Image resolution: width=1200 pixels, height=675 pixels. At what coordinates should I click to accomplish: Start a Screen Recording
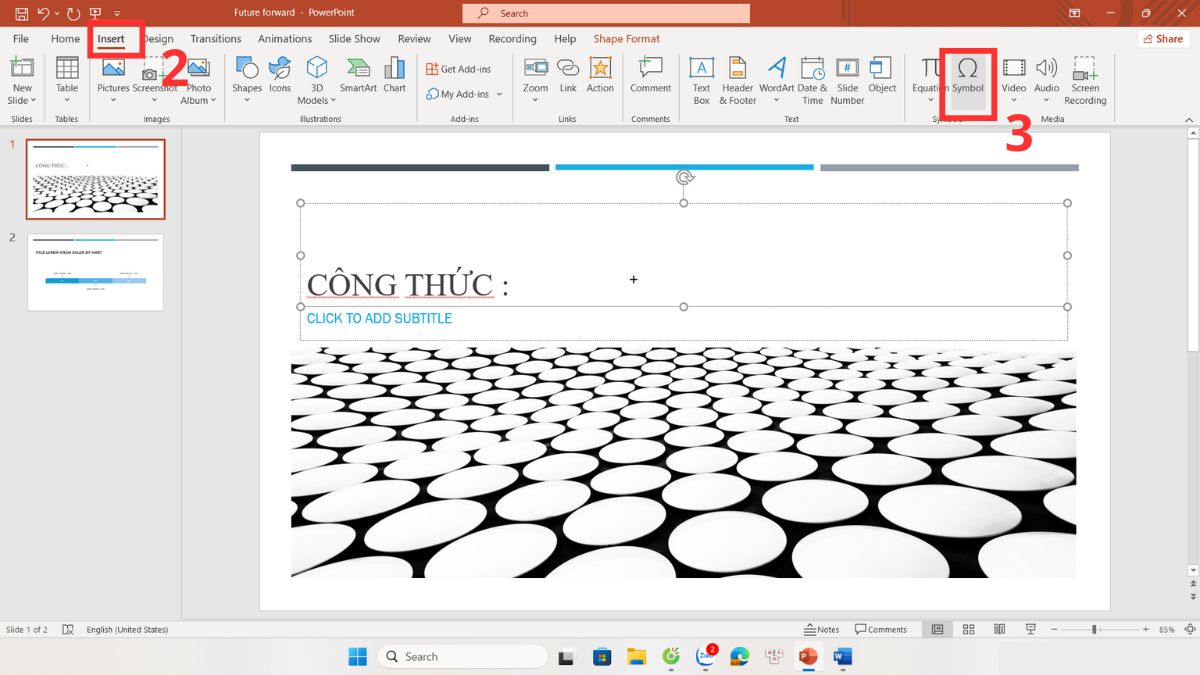[1085, 80]
